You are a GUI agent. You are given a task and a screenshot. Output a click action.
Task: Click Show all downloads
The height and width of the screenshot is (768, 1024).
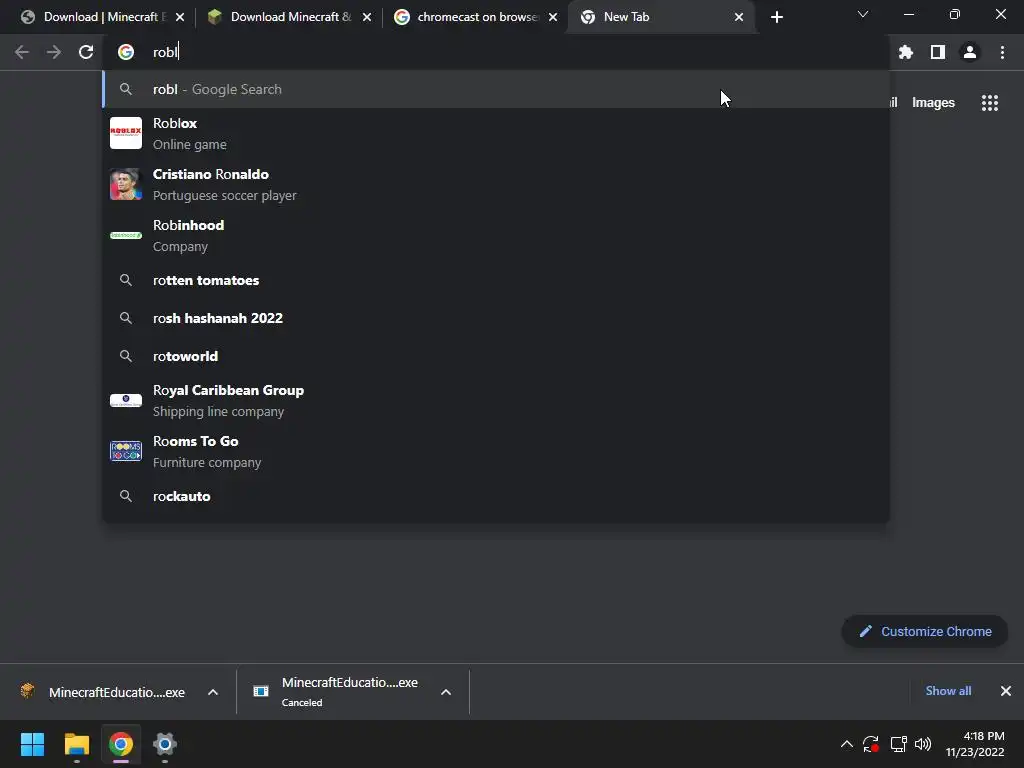pos(948,691)
